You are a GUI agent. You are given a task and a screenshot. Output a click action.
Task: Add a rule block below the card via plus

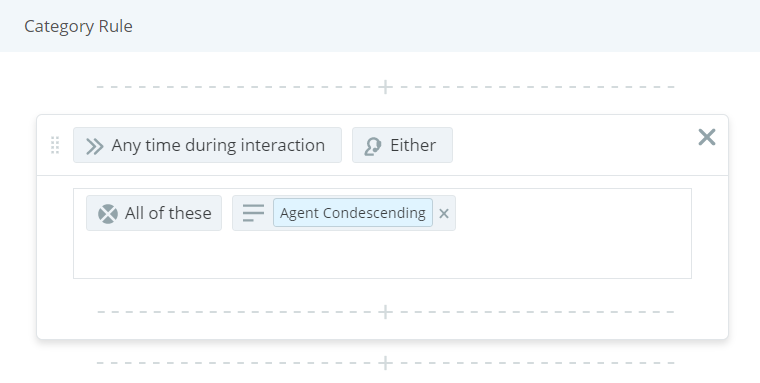point(385,363)
